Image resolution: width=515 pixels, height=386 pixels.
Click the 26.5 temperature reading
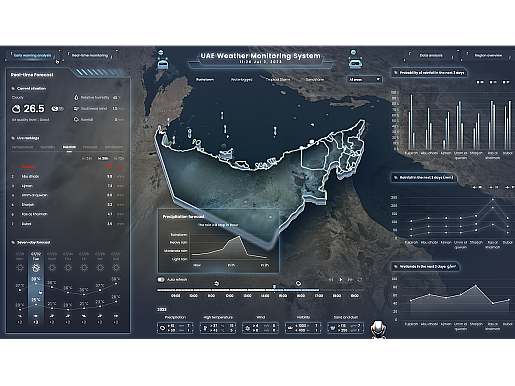[x=34, y=109]
